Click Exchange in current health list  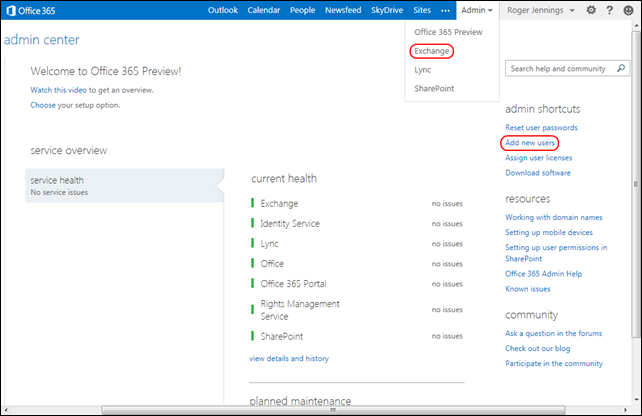[279, 203]
